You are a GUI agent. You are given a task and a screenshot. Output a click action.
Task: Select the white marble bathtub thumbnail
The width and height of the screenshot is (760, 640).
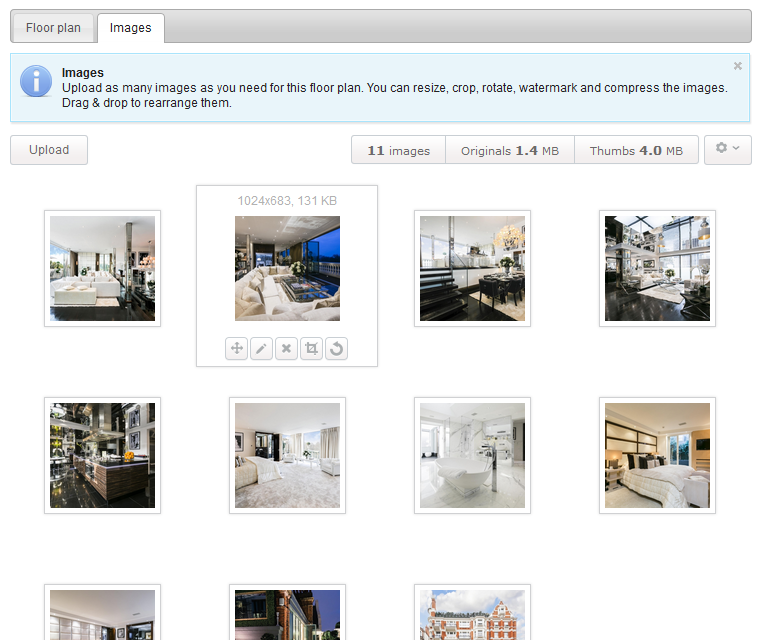pos(473,456)
